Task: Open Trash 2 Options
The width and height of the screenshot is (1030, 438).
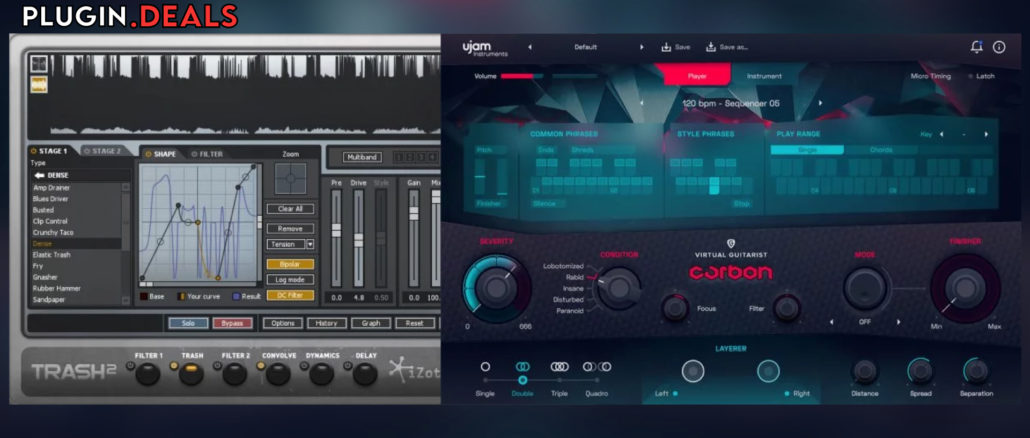Action: click(283, 323)
